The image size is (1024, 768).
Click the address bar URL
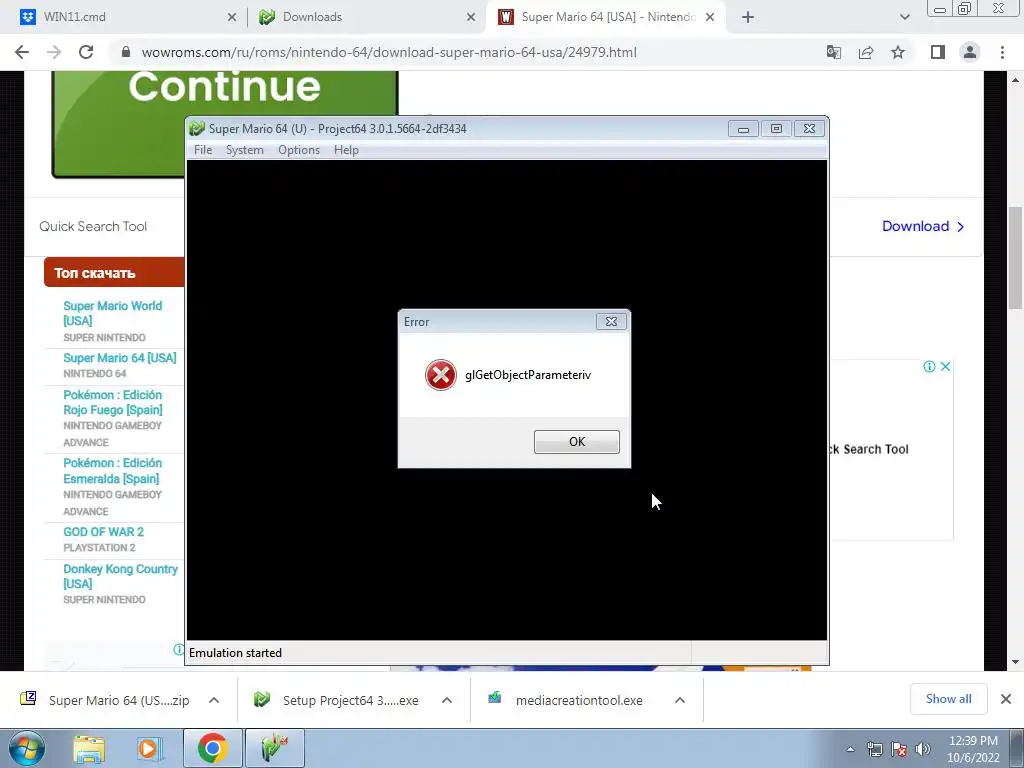(x=389, y=52)
